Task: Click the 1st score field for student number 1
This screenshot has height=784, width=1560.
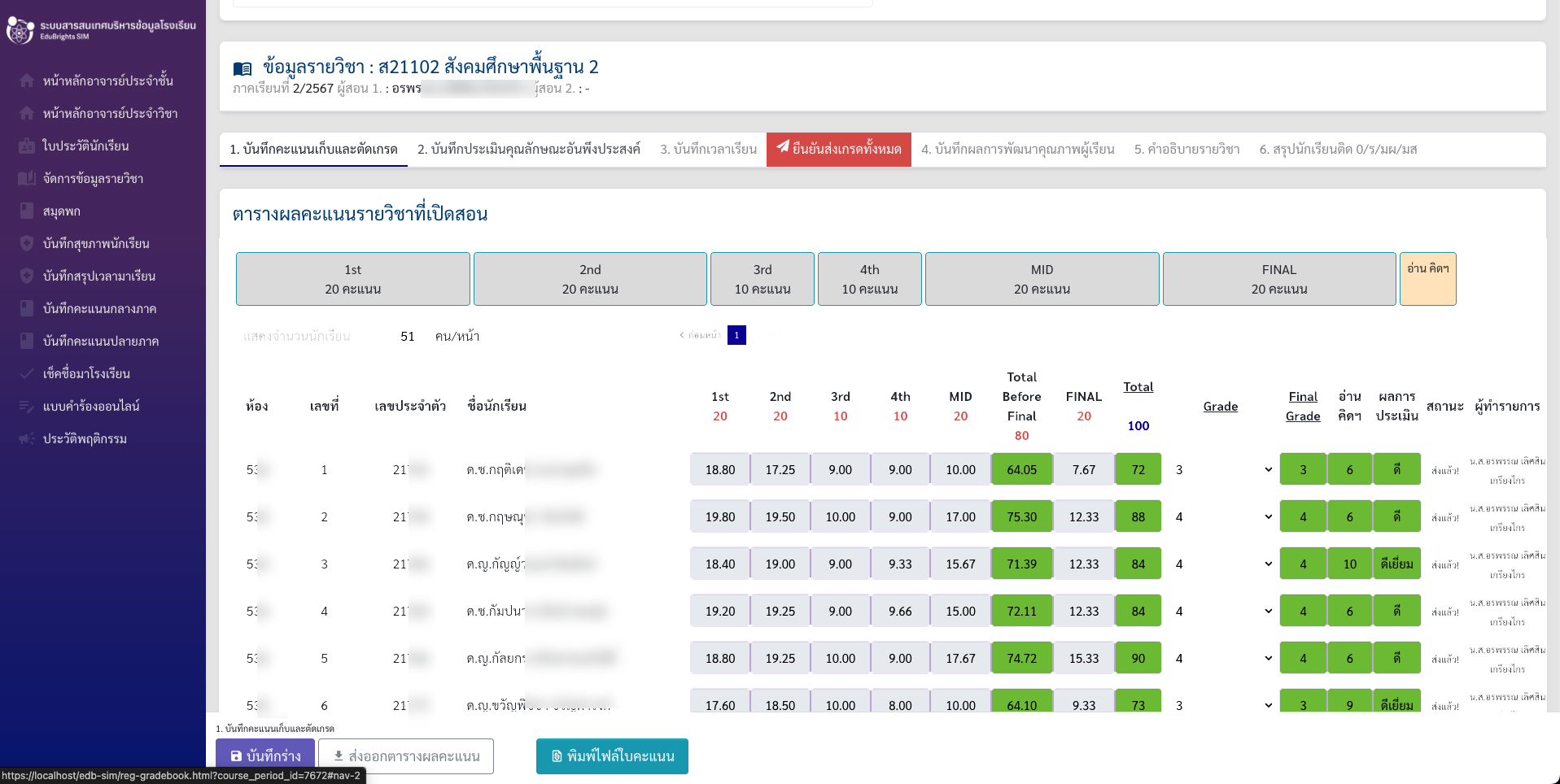Action: point(719,469)
